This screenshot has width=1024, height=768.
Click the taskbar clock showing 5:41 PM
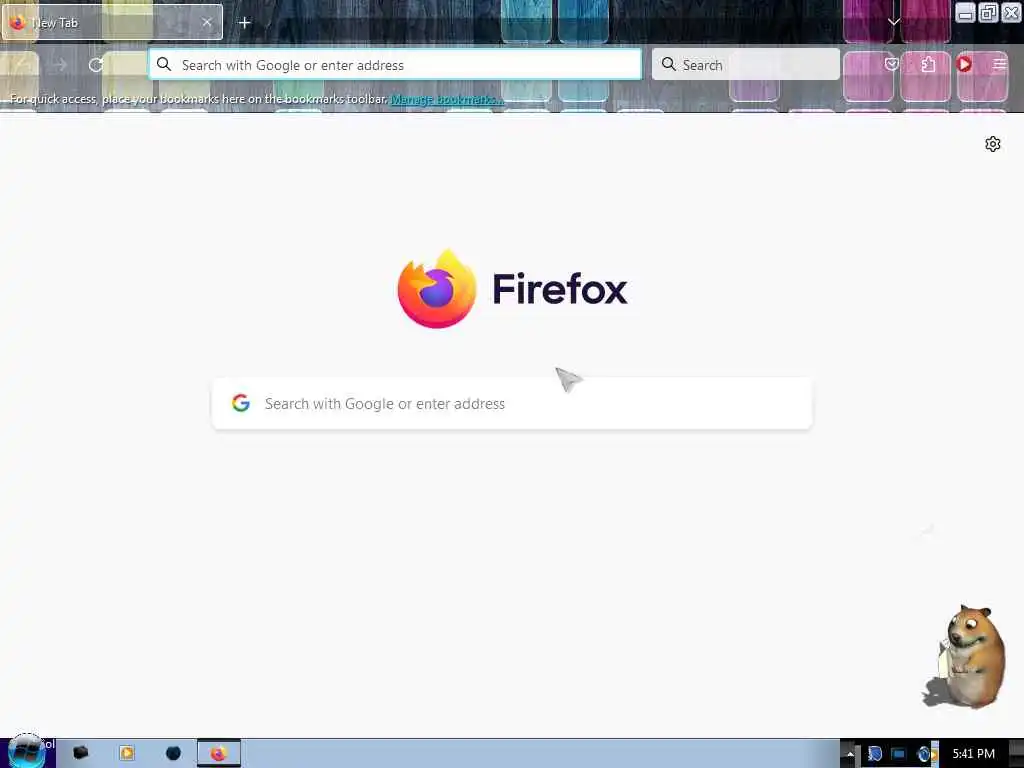pos(973,754)
